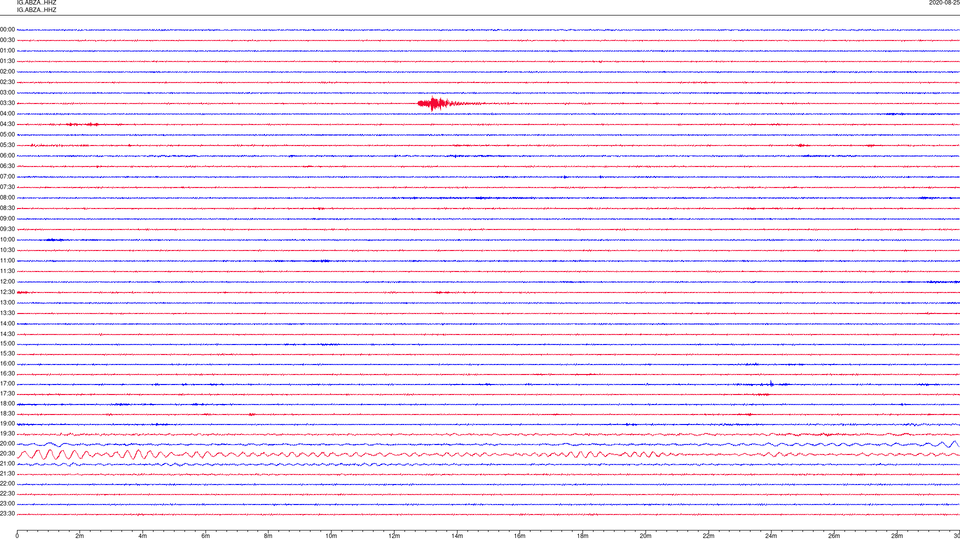Image resolution: width=960 pixels, height=540 pixels.
Task: Select the 15:00 time label
Action: (x=7, y=343)
